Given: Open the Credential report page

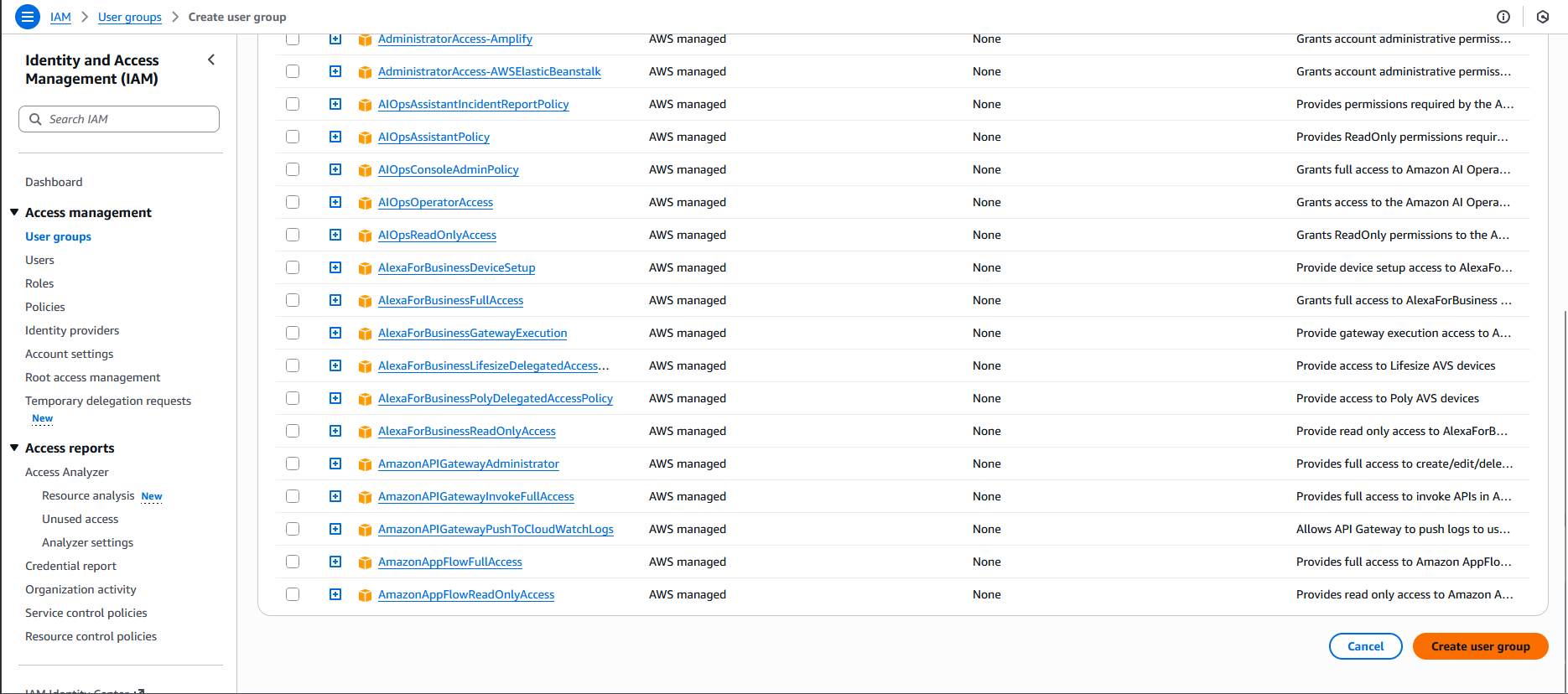Looking at the screenshot, I should pyautogui.click(x=70, y=566).
